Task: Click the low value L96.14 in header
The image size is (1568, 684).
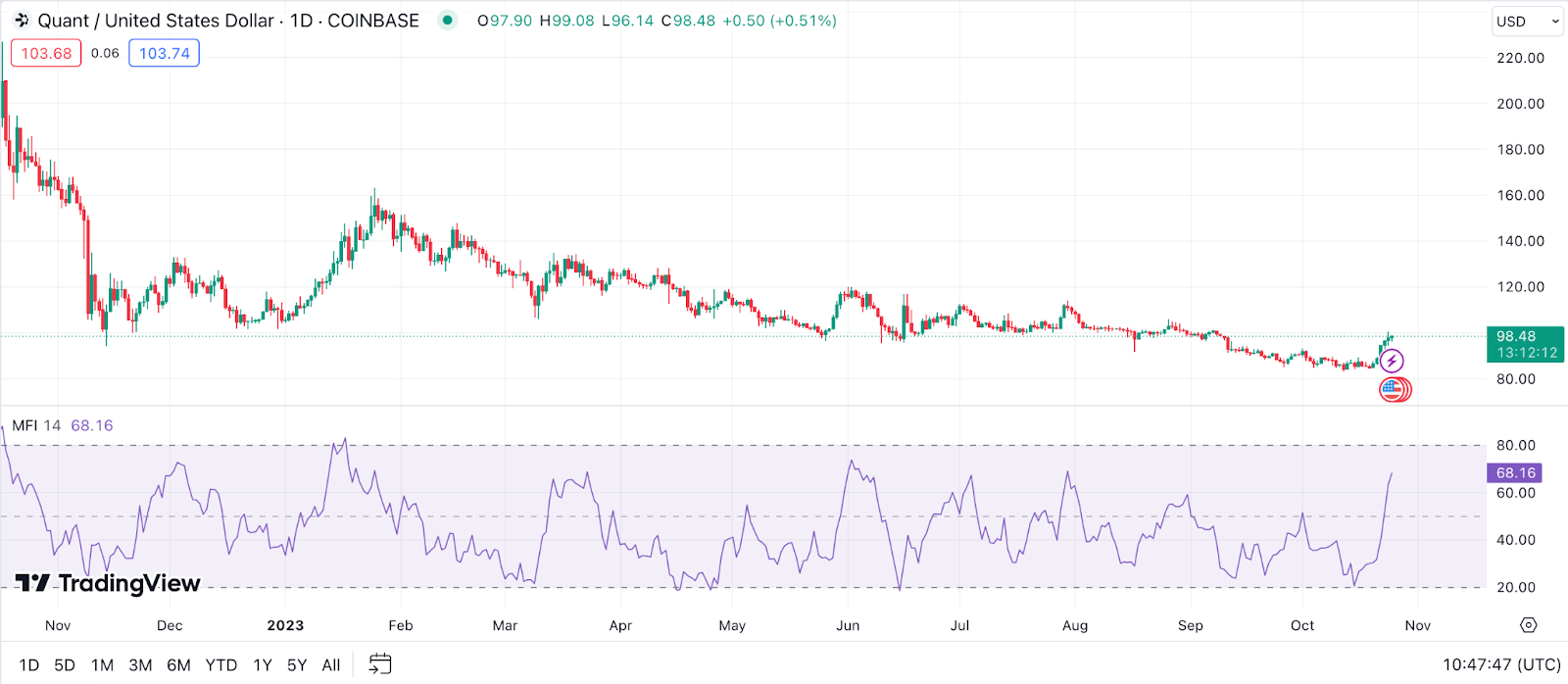Action: pos(628,21)
